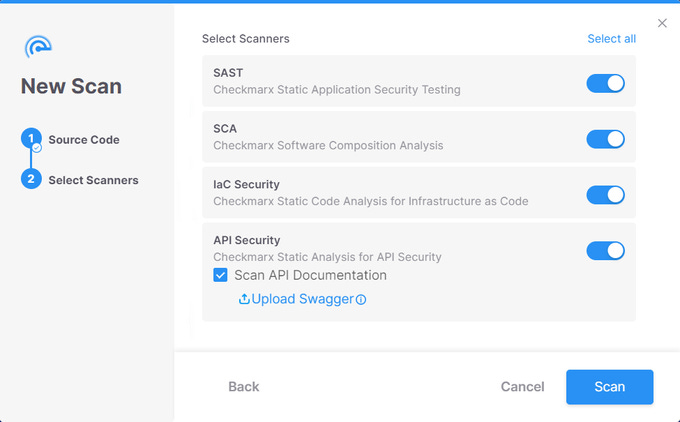This screenshot has height=422, width=680.
Task: Click the upload icon beside Upload Swagger
Action: 244,299
